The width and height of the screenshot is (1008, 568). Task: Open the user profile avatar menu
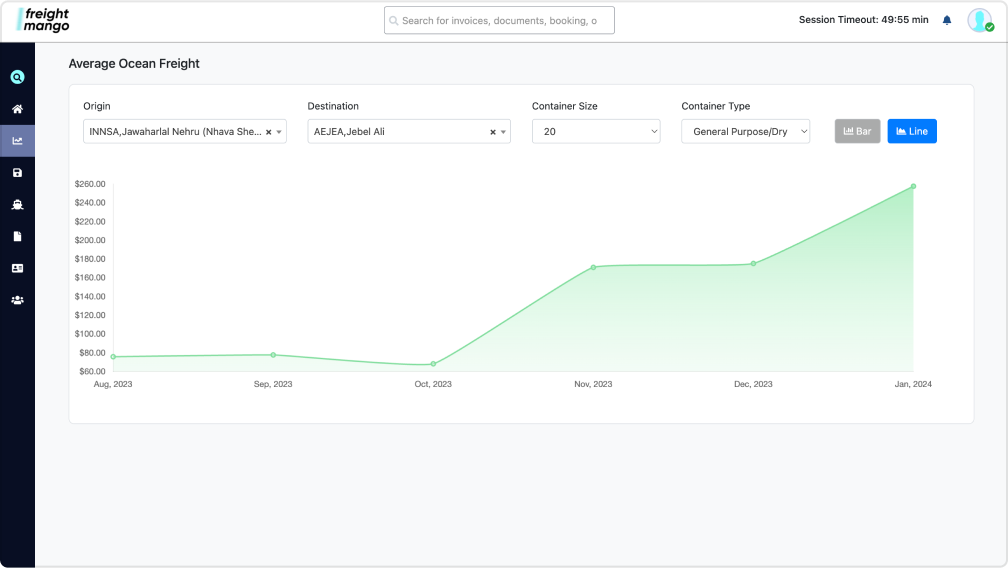coord(980,20)
